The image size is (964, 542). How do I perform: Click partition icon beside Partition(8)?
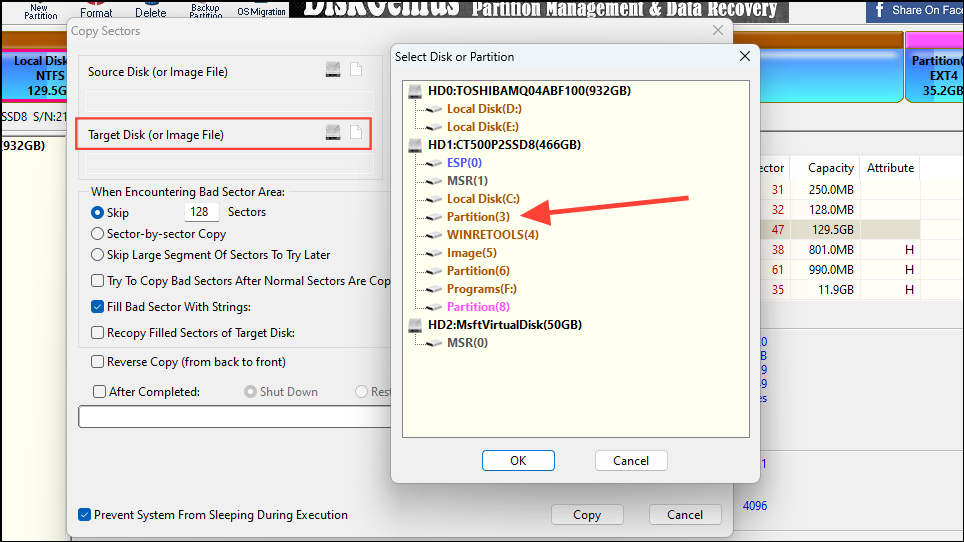pos(434,307)
